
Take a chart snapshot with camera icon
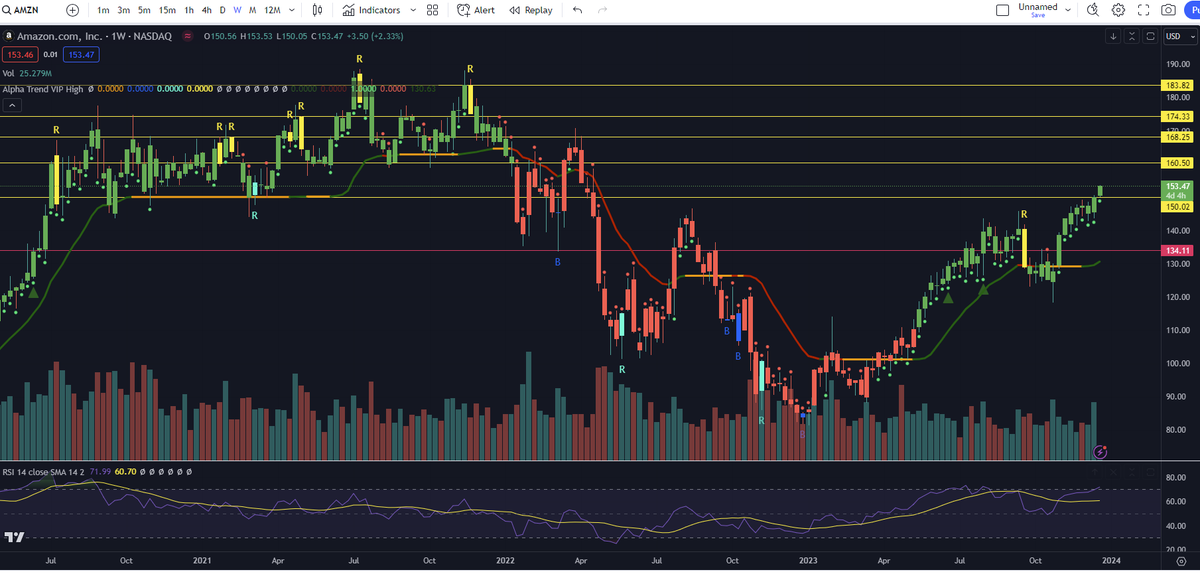pyautogui.click(x=1168, y=10)
